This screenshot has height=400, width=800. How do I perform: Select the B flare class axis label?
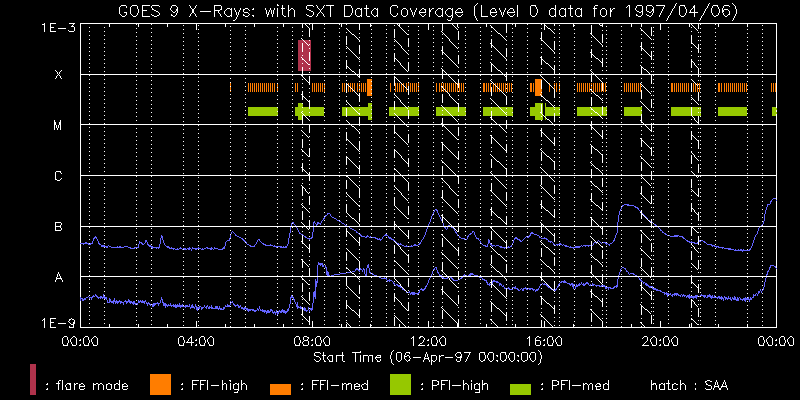(58, 227)
